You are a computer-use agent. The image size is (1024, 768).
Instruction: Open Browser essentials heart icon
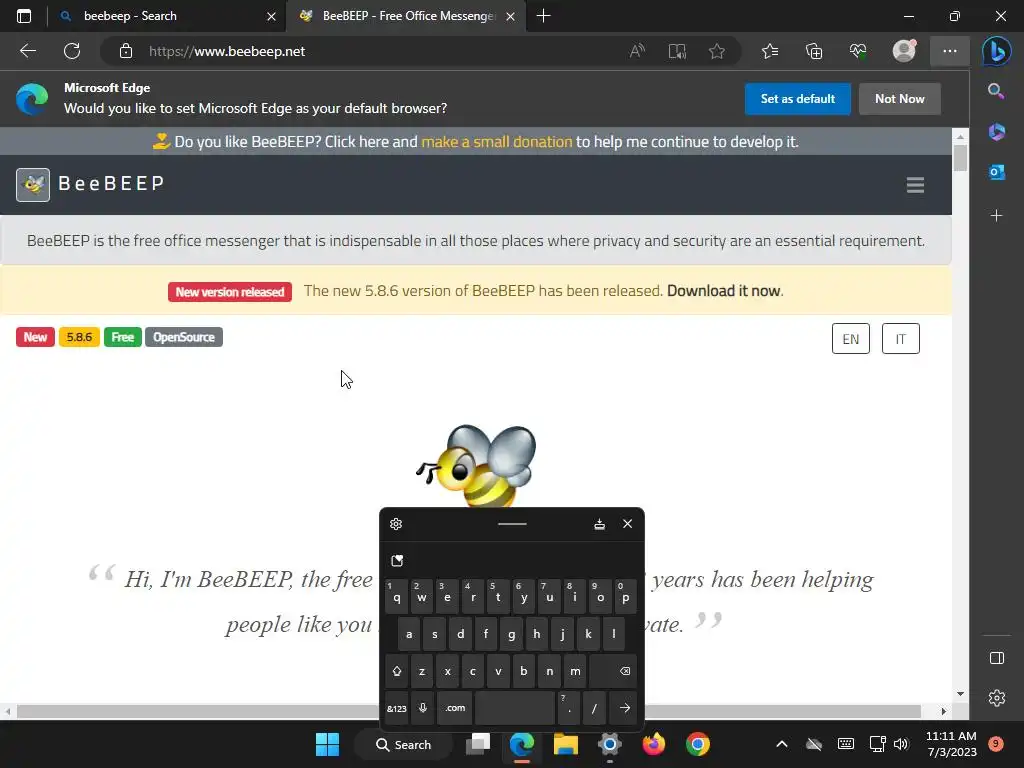click(857, 51)
